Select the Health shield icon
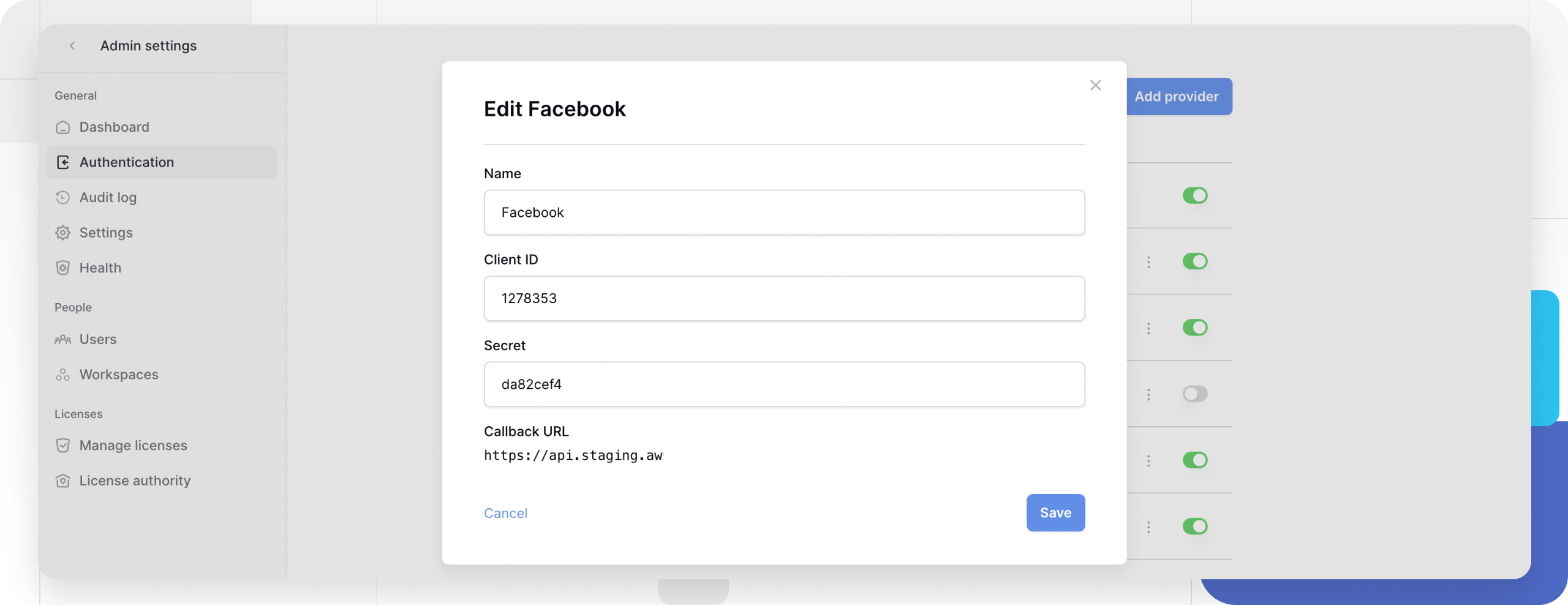The height and width of the screenshot is (605, 1568). click(63, 268)
